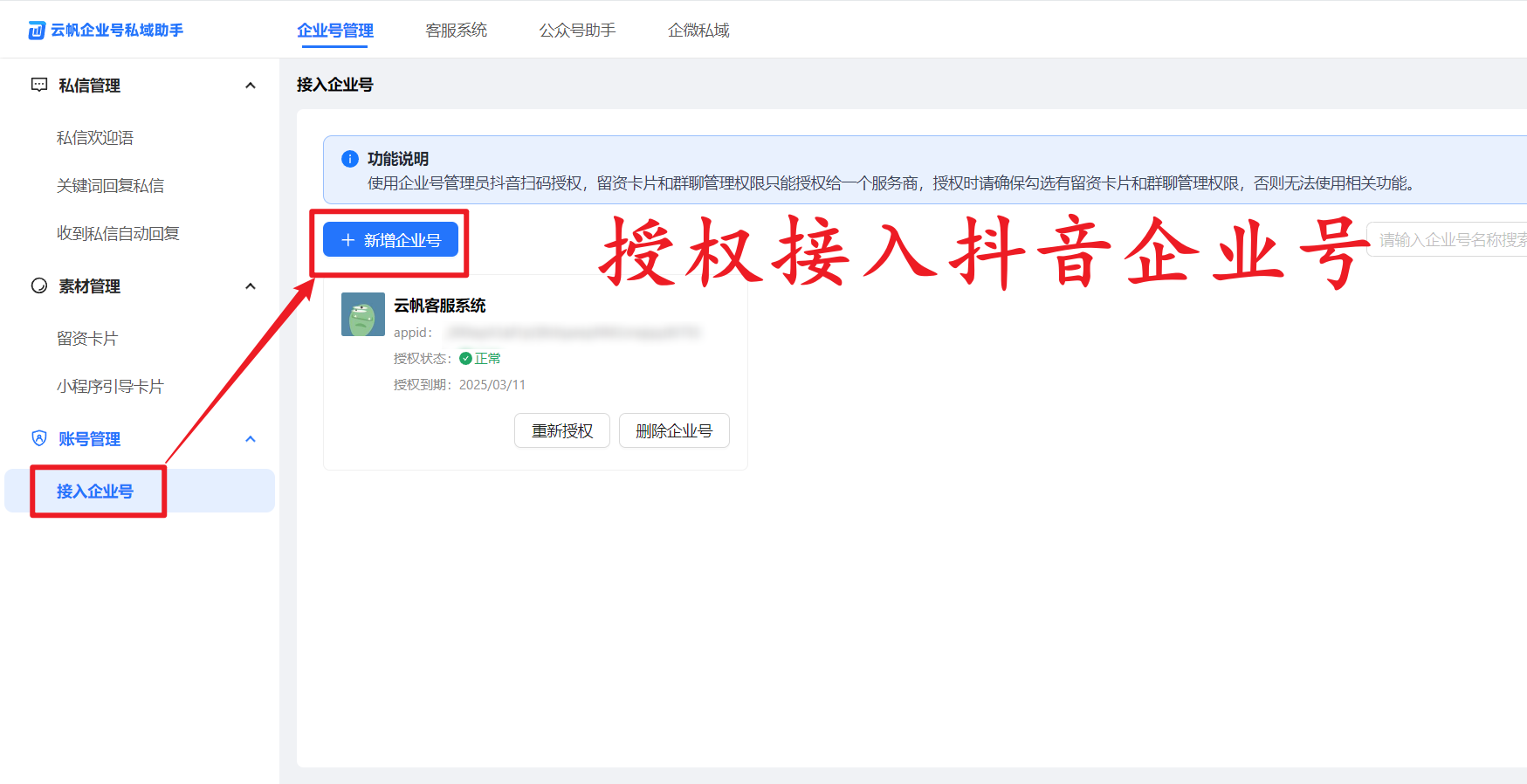Click the 新增企业号 button
The height and width of the screenshot is (784, 1527).
click(390, 240)
